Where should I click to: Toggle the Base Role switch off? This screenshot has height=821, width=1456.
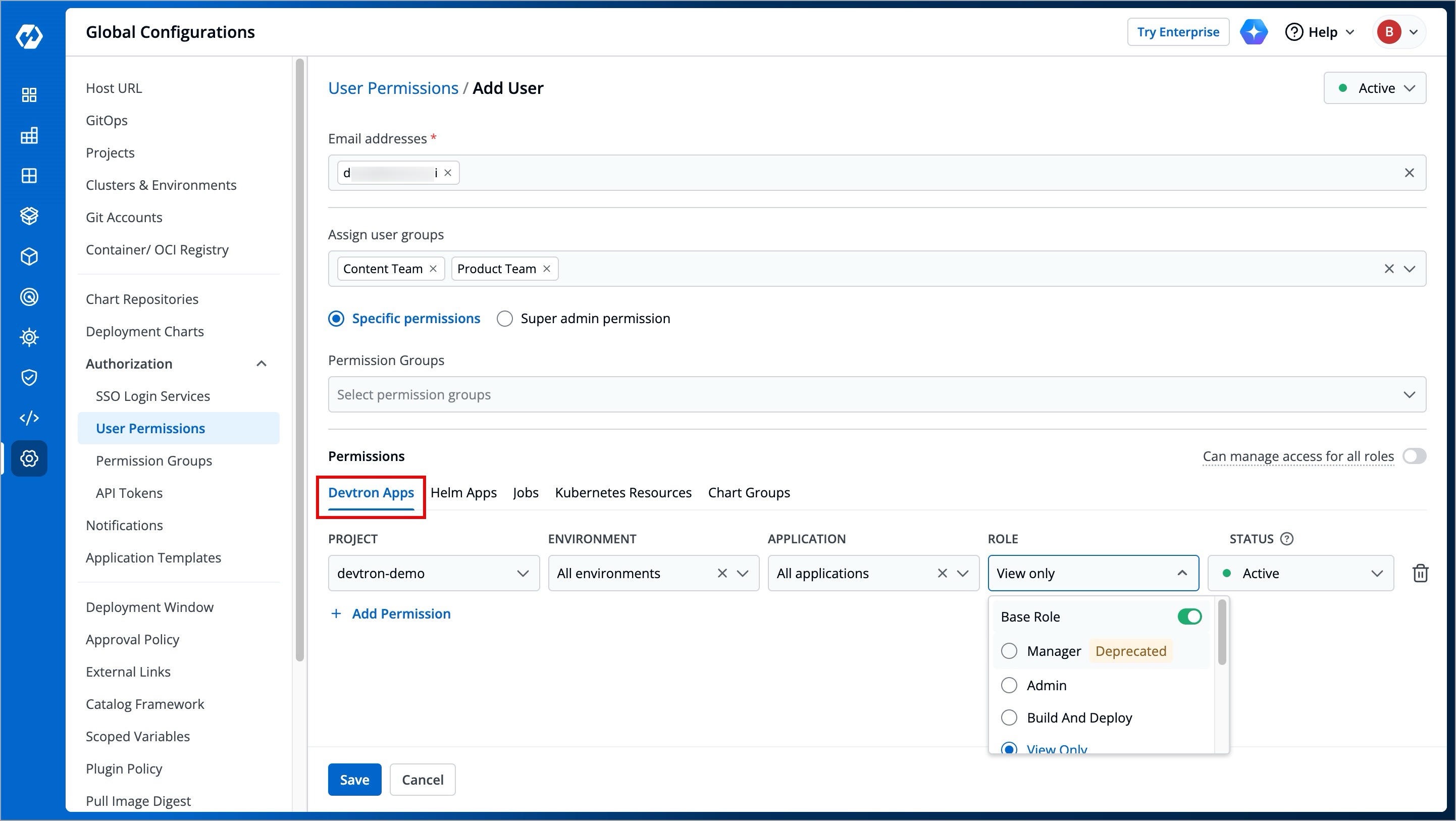tap(1189, 617)
